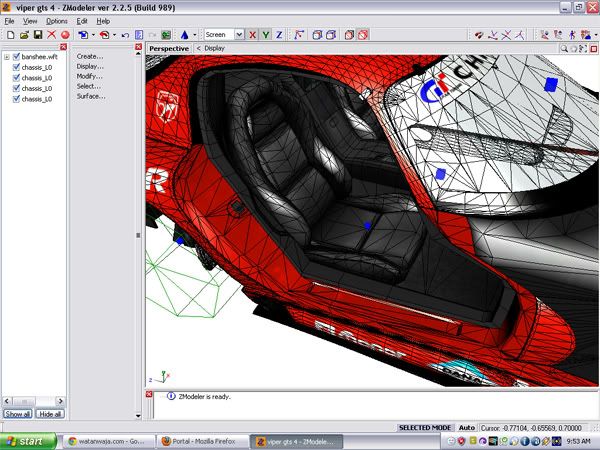Screen dimensions: 600x450
Task: Click the New file toolbar icon
Action: click(9, 35)
